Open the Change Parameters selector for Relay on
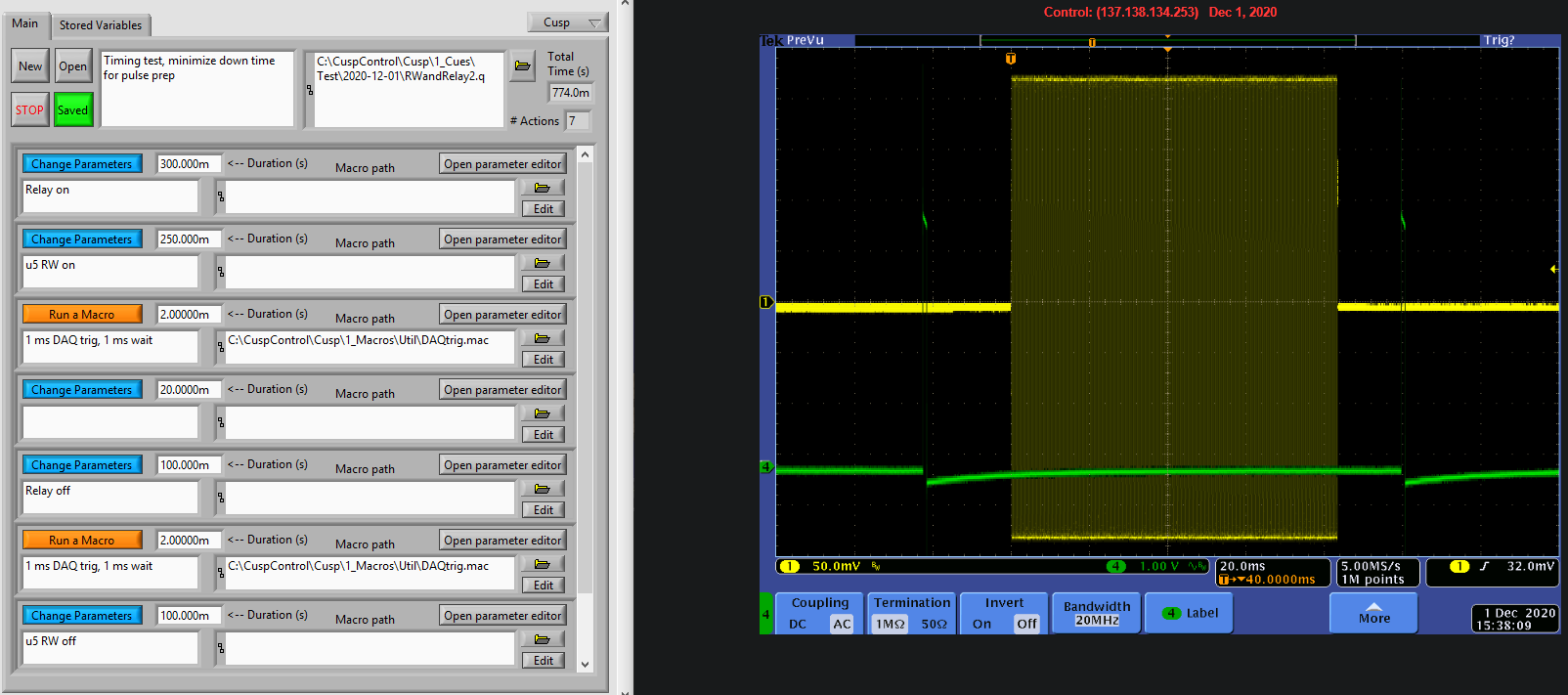This screenshot has width=1568, height=695. [x=82, y=164]
